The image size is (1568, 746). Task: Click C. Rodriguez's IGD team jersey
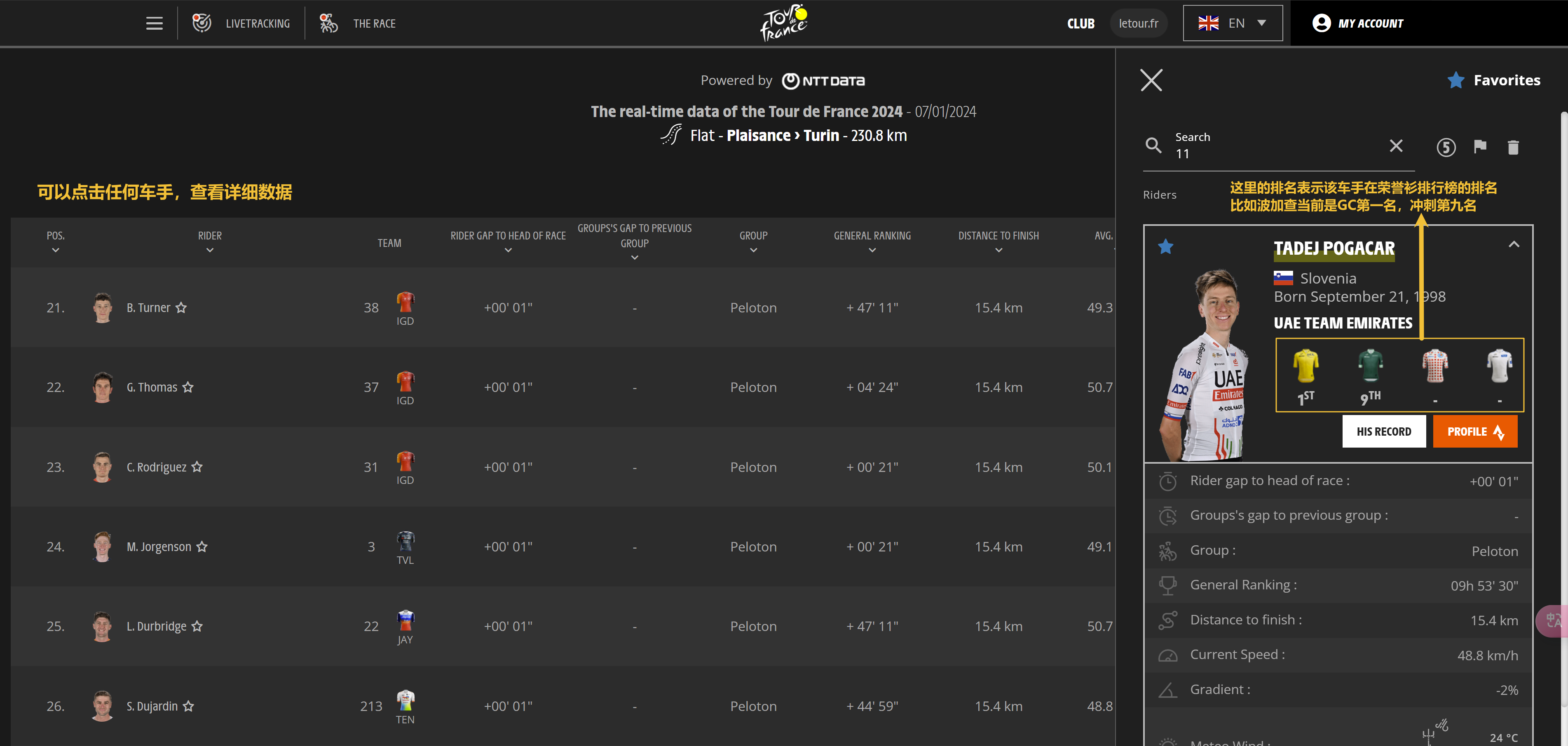[x=405, y=461]
